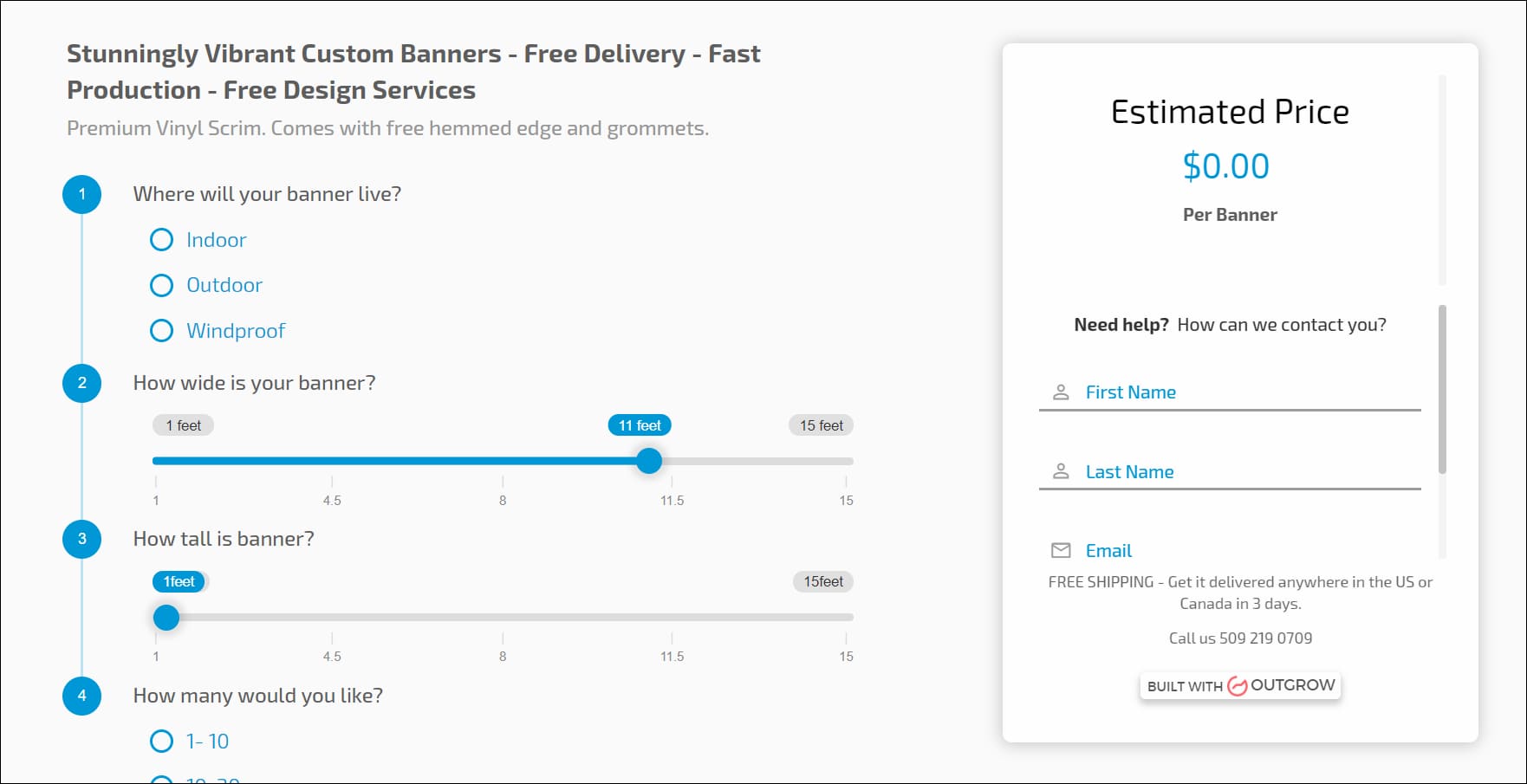Screen dimensions: 1527x784
Task: Click the Outgrow logo icon
Action: [x=1238, y=686]
